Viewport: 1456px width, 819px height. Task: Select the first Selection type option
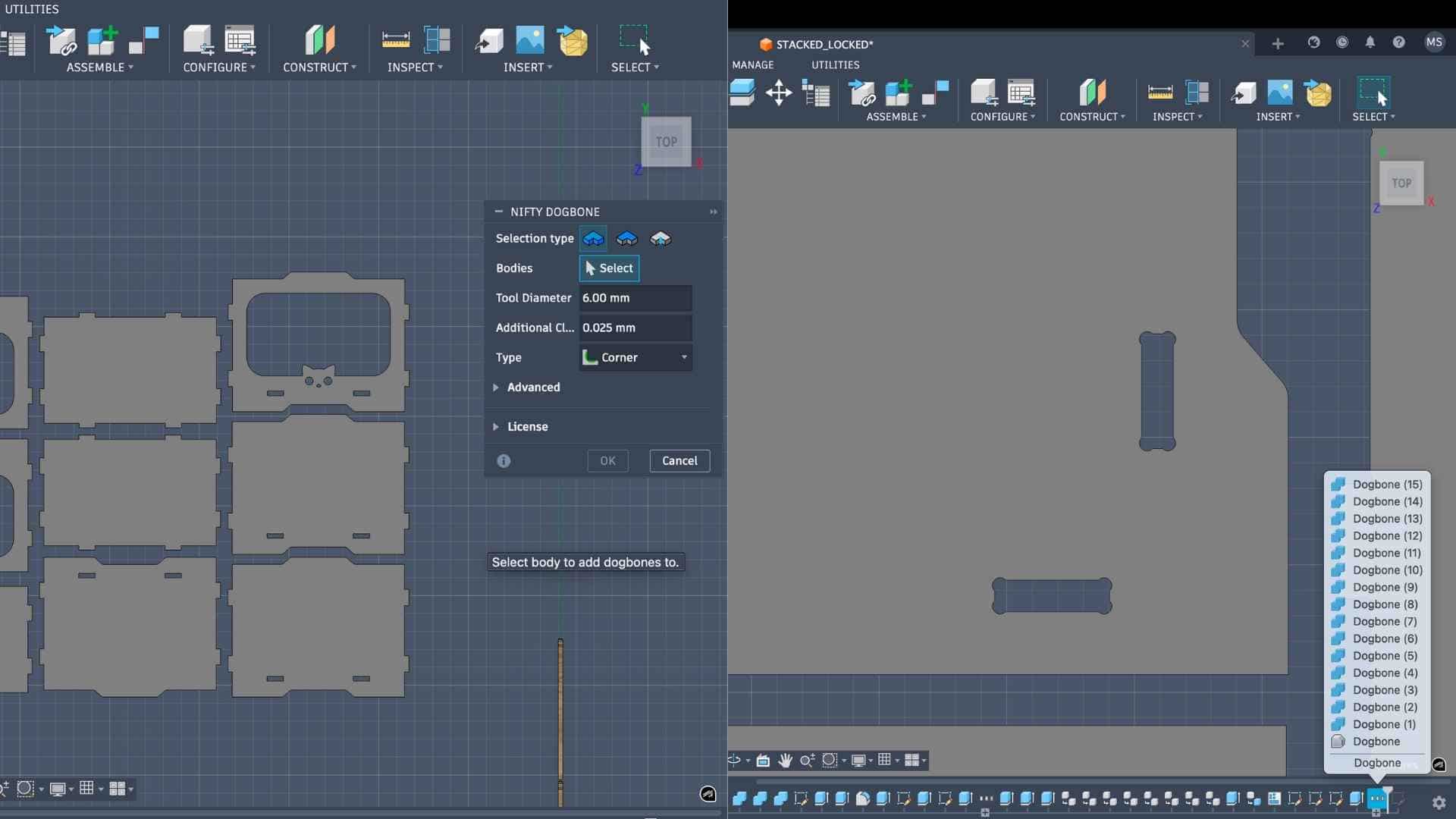pyautogui.click(x=593, y=239)
